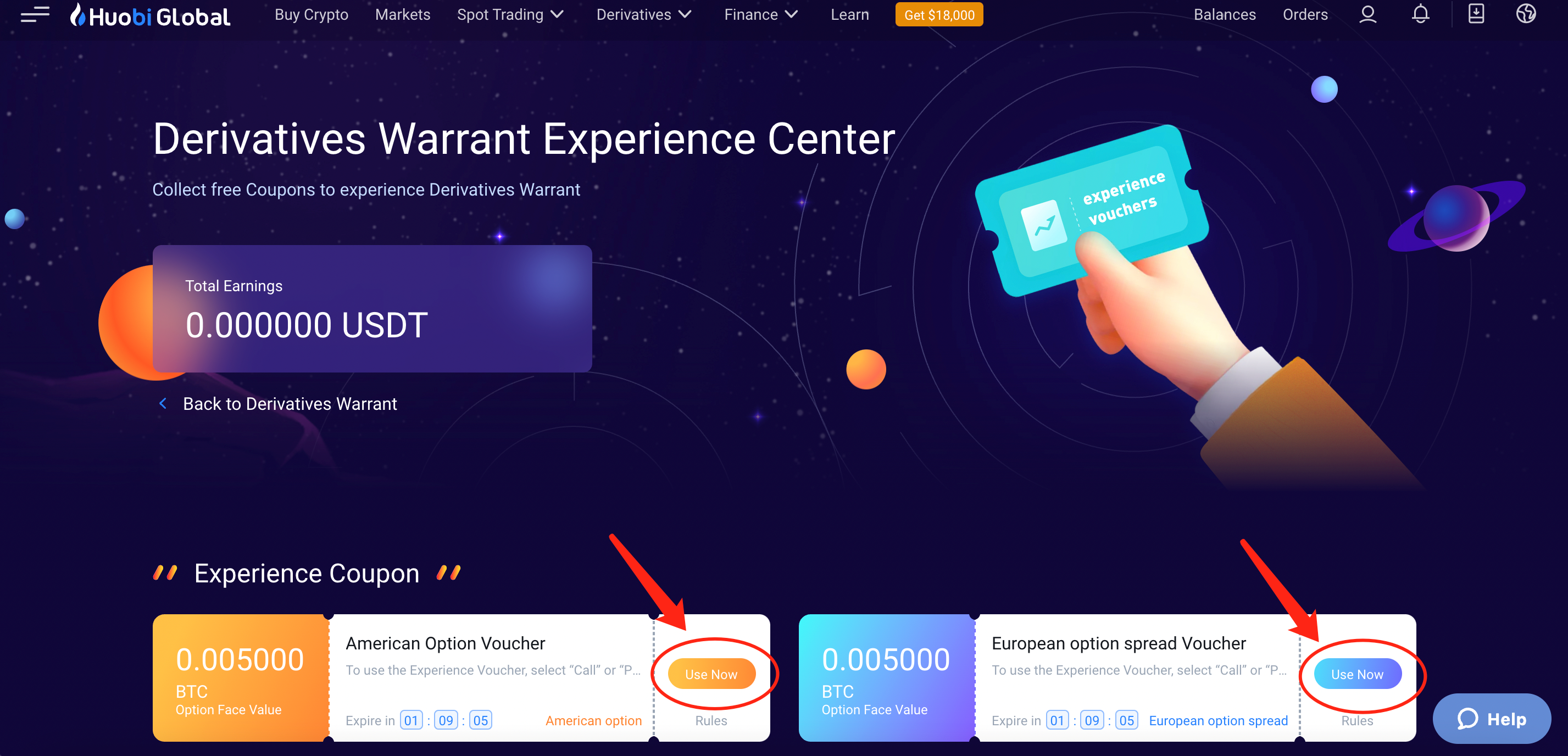Open the Learn menu item
Screen dimensions: 1568x756
[850, 15]
